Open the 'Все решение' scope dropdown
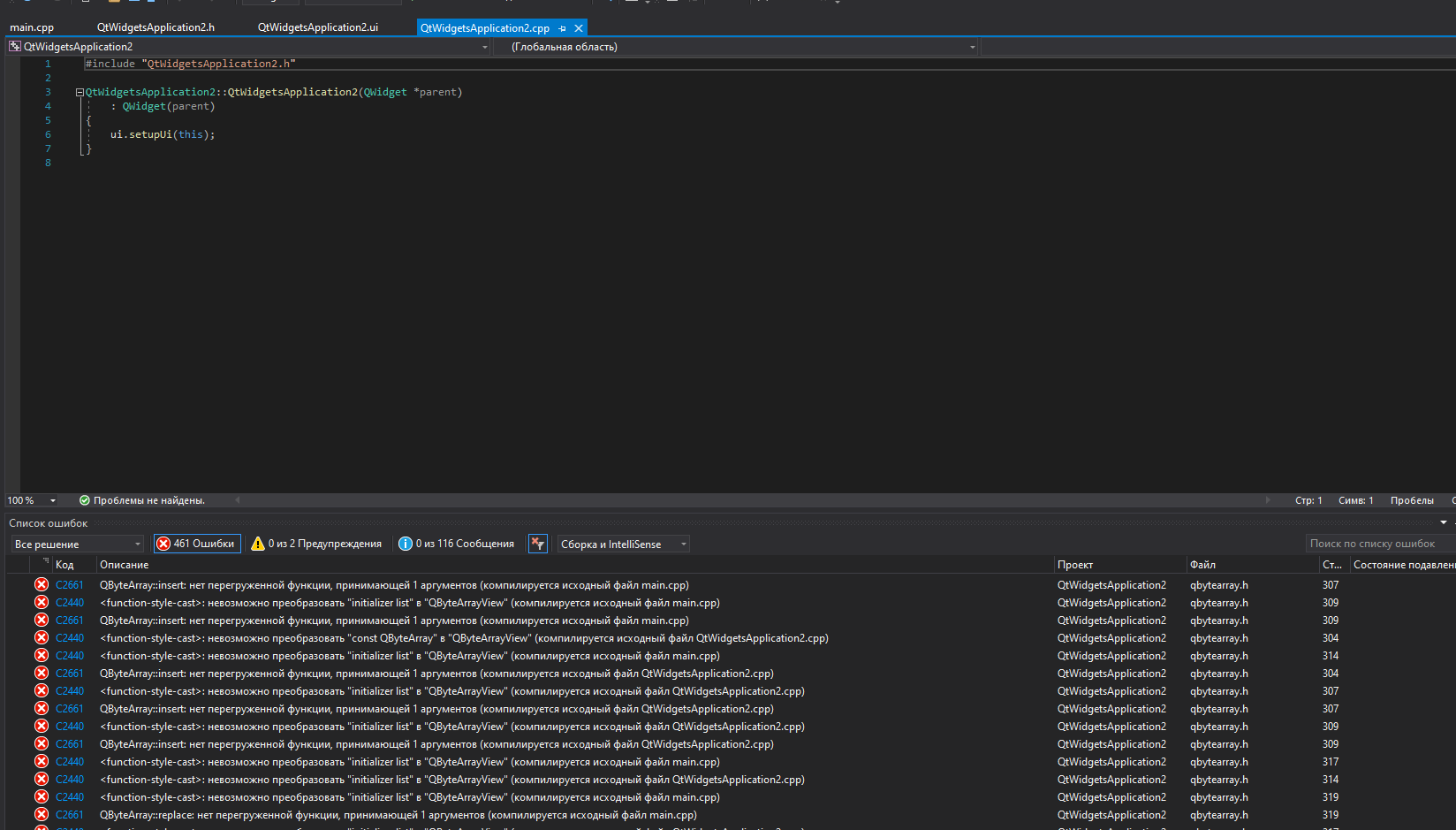The width and height of the screenshot is (1456, 830). 78,544
